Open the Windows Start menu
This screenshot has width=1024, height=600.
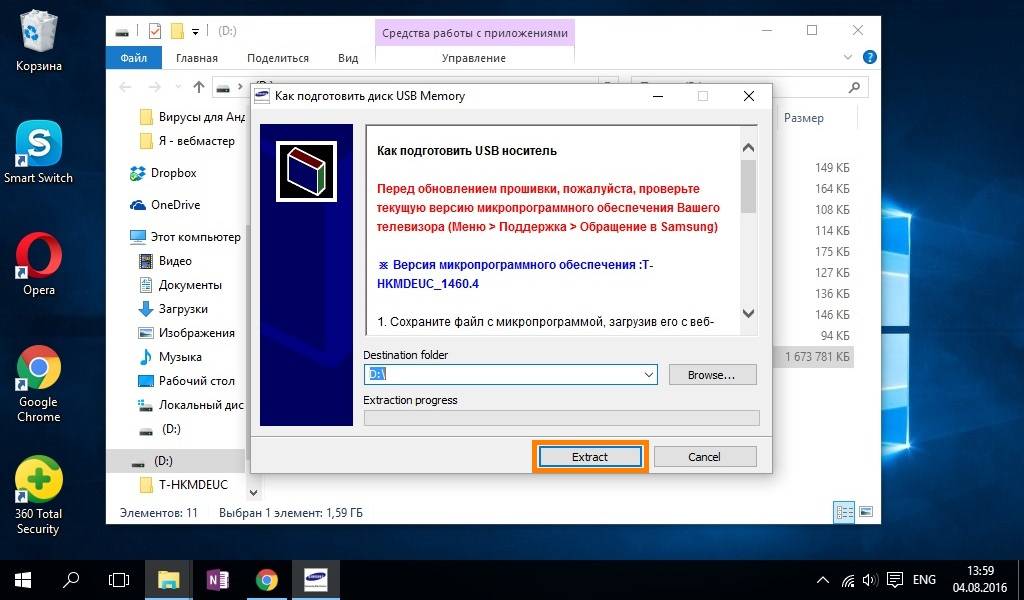(x=22, y=579)
